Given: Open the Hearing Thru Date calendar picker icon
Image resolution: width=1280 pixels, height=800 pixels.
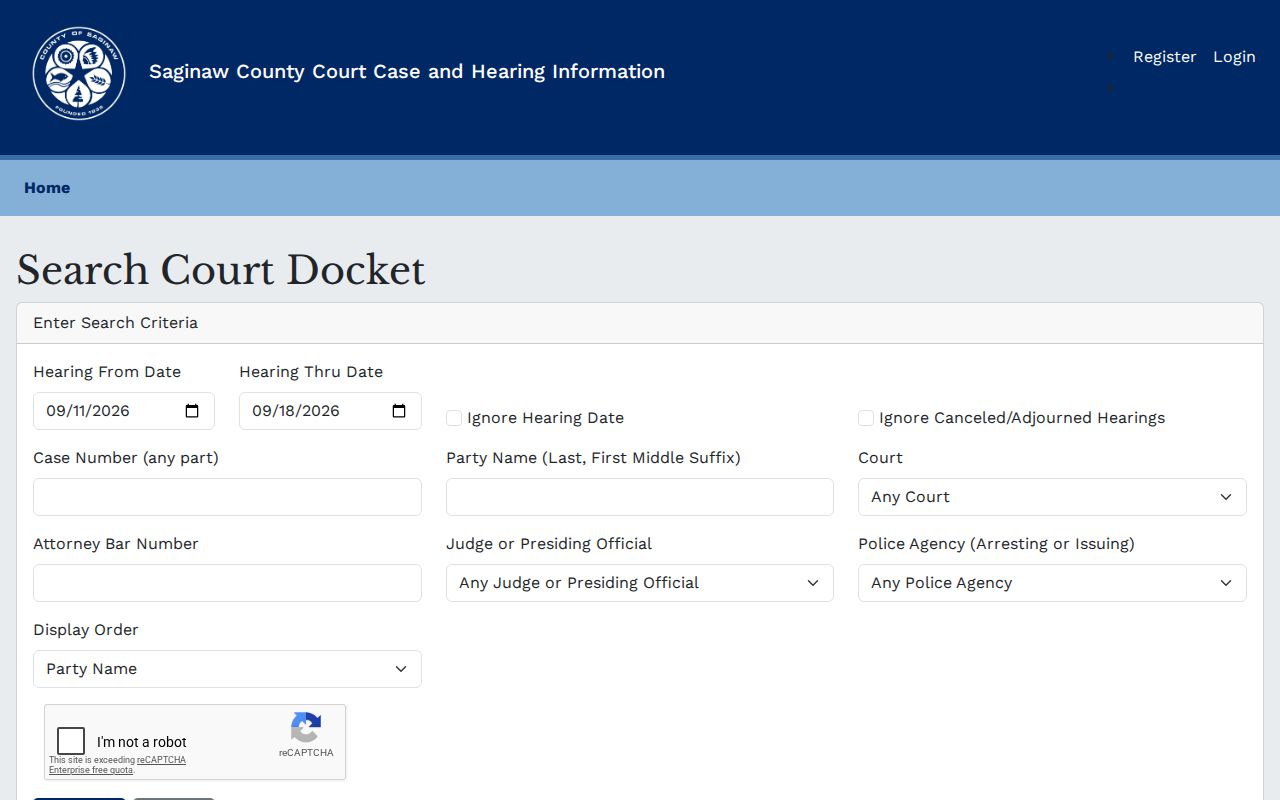Looking at the screenshot, I should [399, 411].
